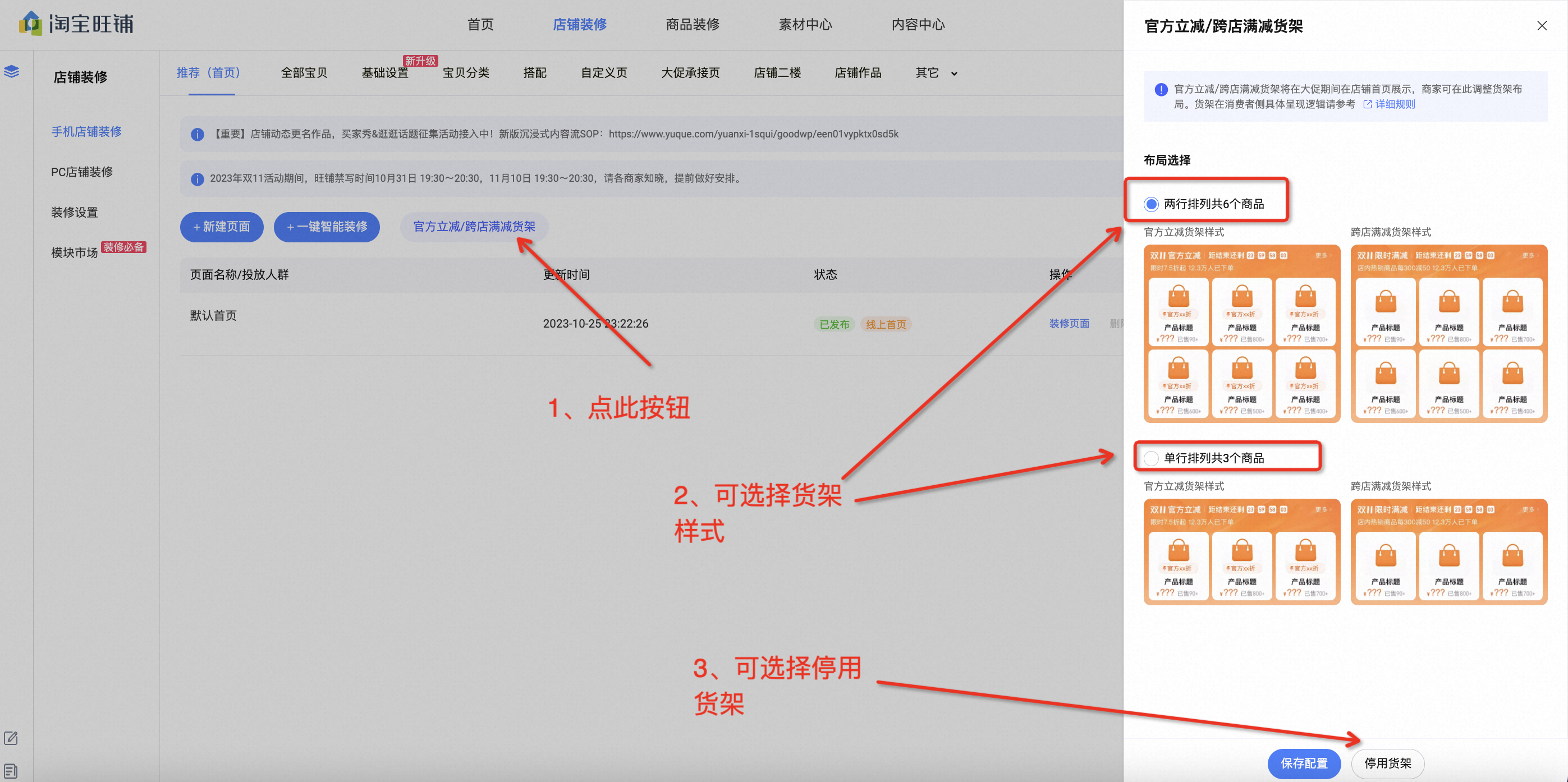Click the edit pencil icon at bottom left

tap(11, 738)
